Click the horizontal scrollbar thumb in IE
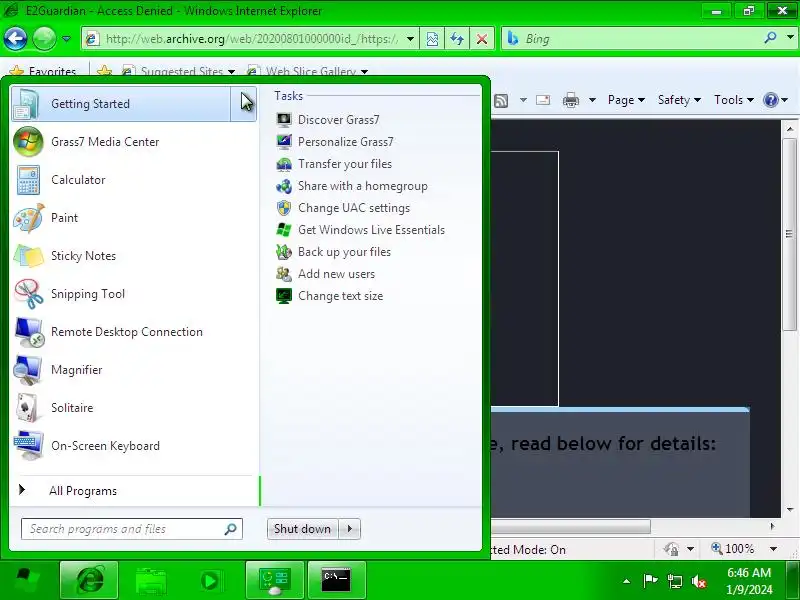The height and width of the screenshot is (600, 800). 570,526
